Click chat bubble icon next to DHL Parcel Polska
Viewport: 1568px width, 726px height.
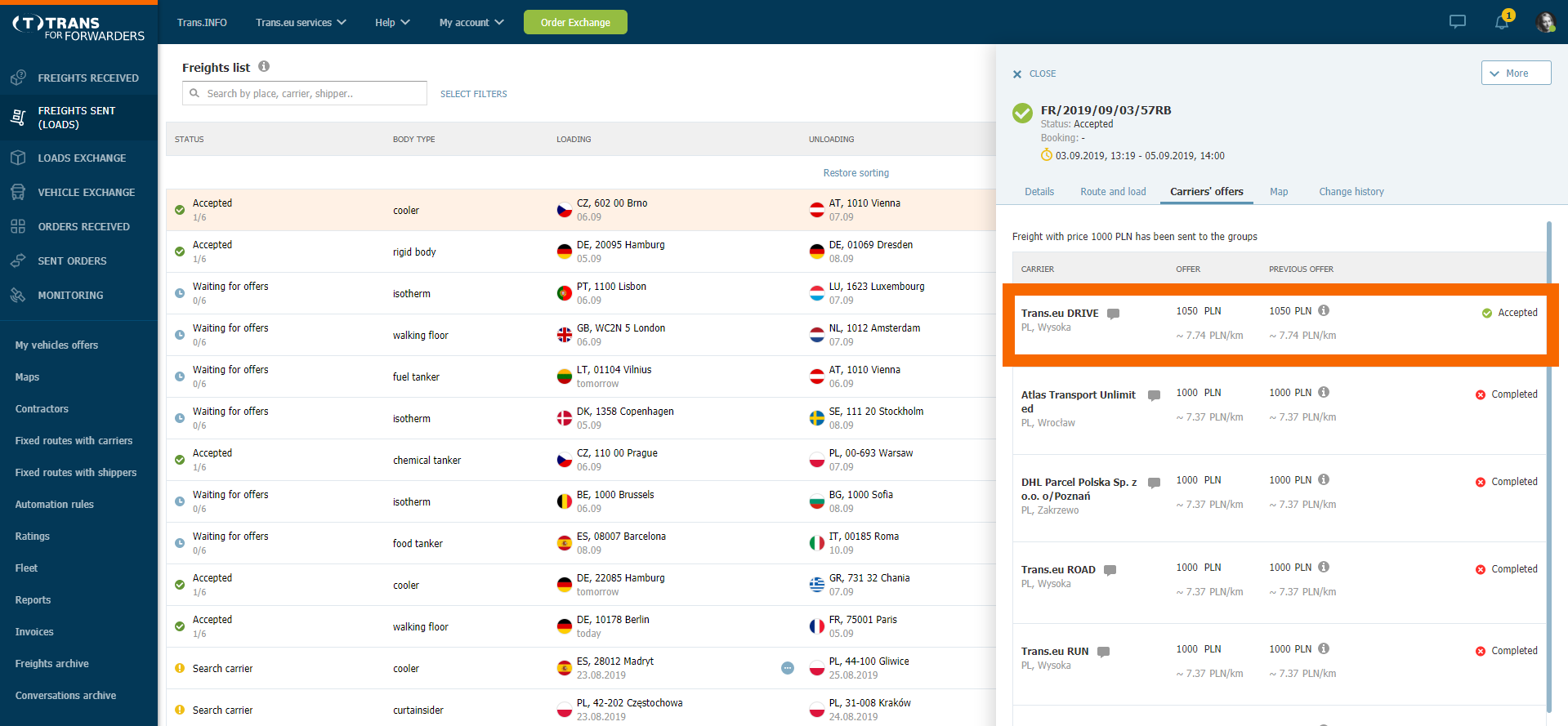(1154, 483)
